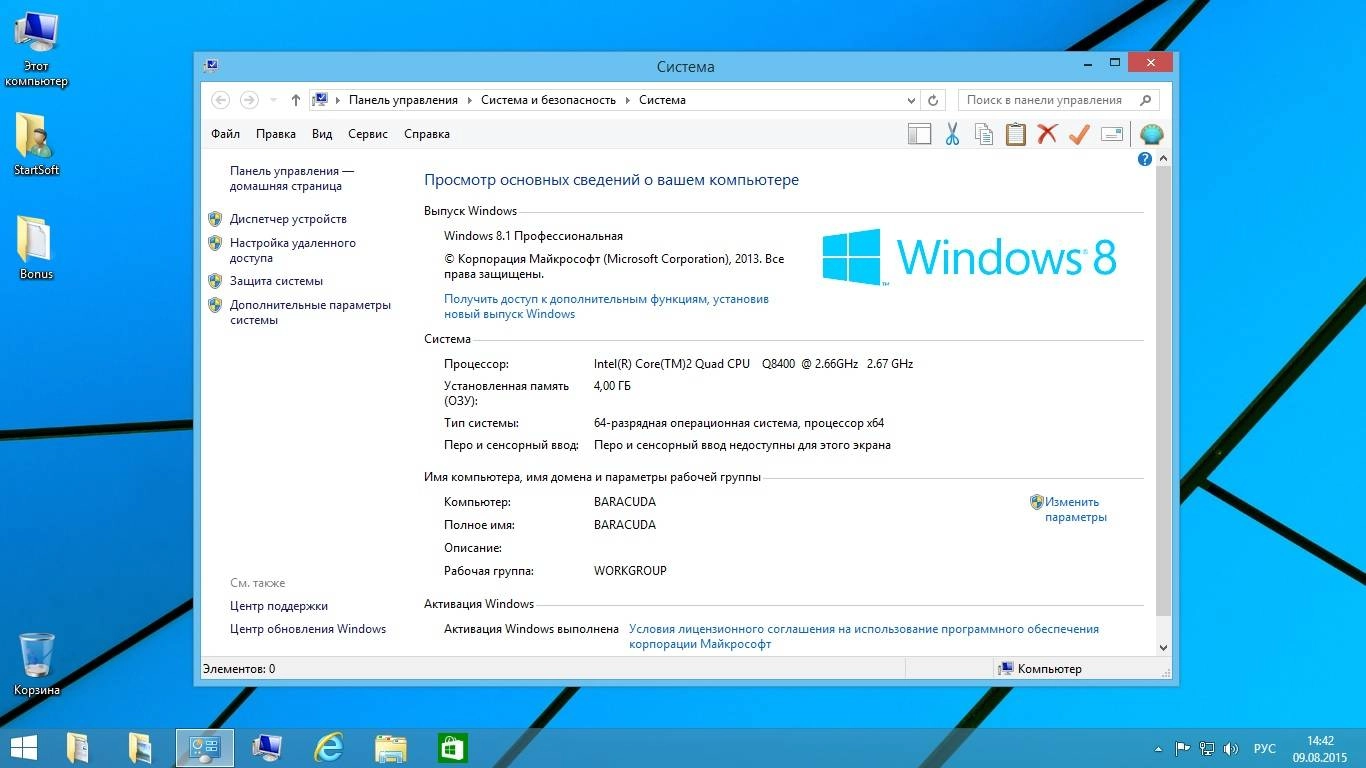Select the Bonus desktop folder icon
The width and height of the screenshot is (1366, 768).
point(36,248)
